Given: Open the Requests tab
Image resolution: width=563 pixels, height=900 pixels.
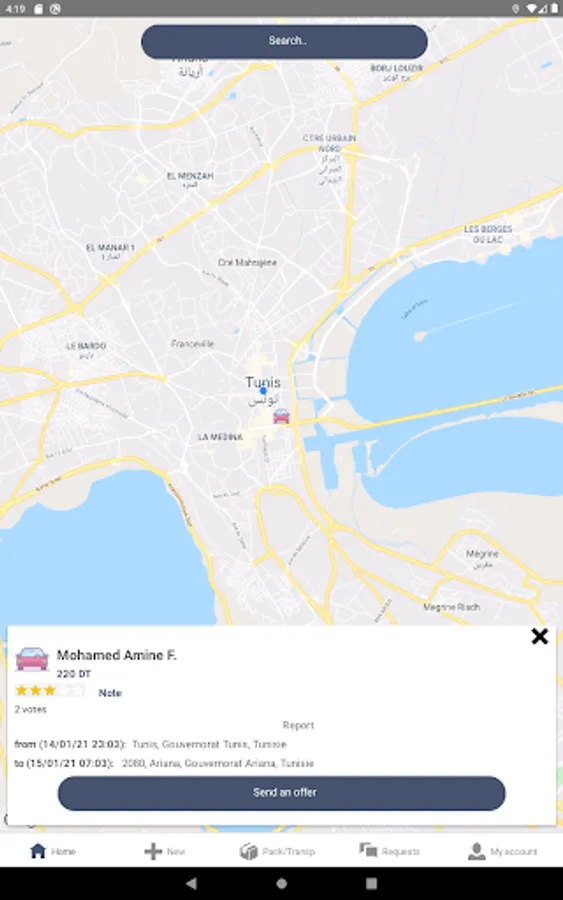Looking at the screenshot, I should tap(389, 851).
